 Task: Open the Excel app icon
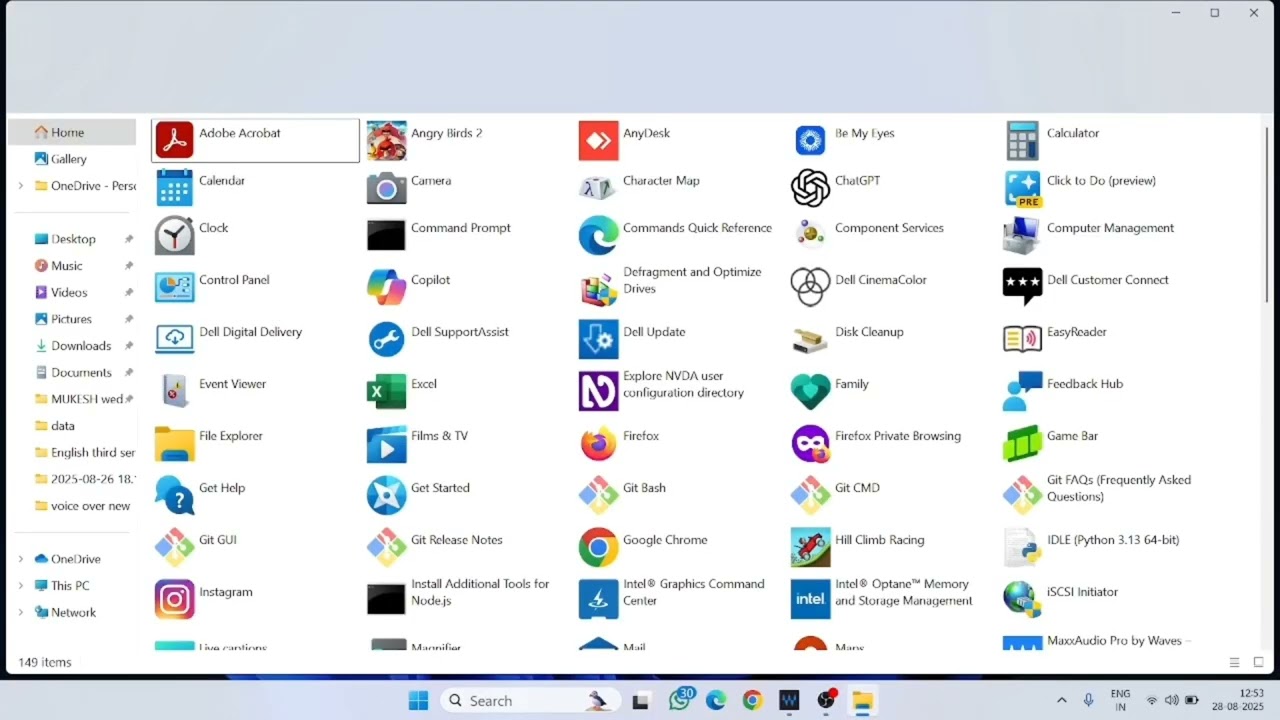tap(386, 391)
